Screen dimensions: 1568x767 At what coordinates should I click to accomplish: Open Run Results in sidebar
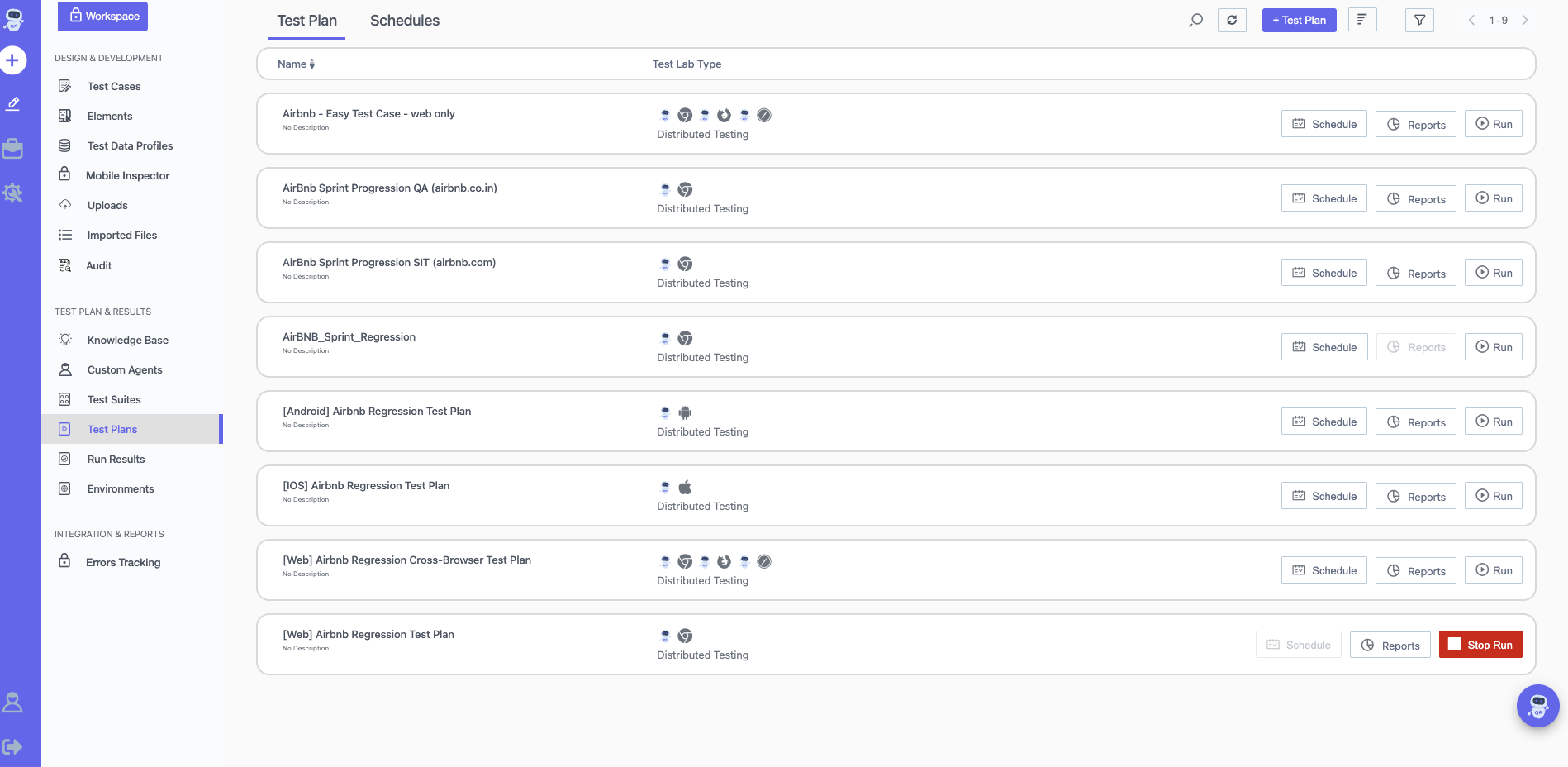click(116, 459)
